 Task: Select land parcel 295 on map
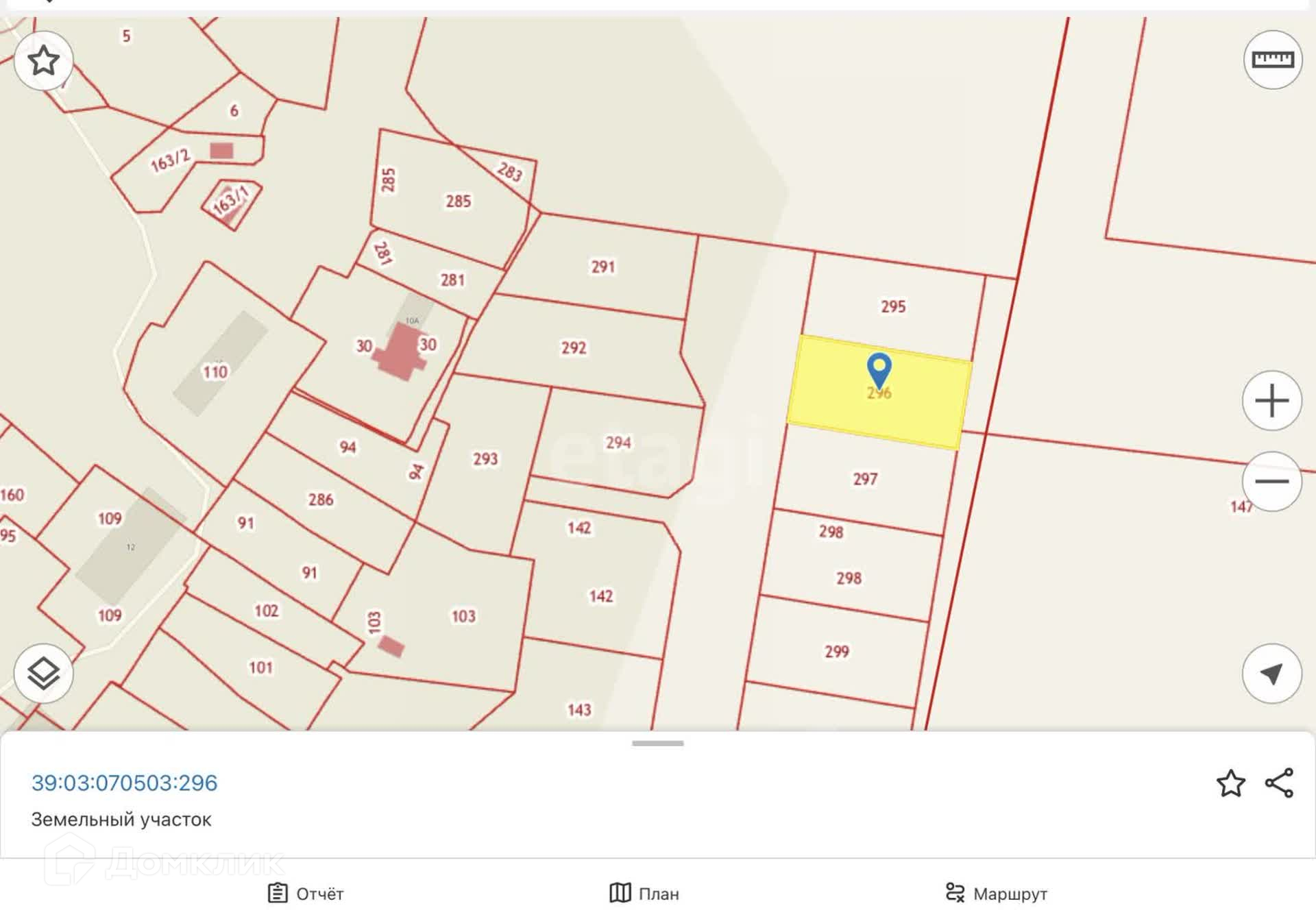892,306
